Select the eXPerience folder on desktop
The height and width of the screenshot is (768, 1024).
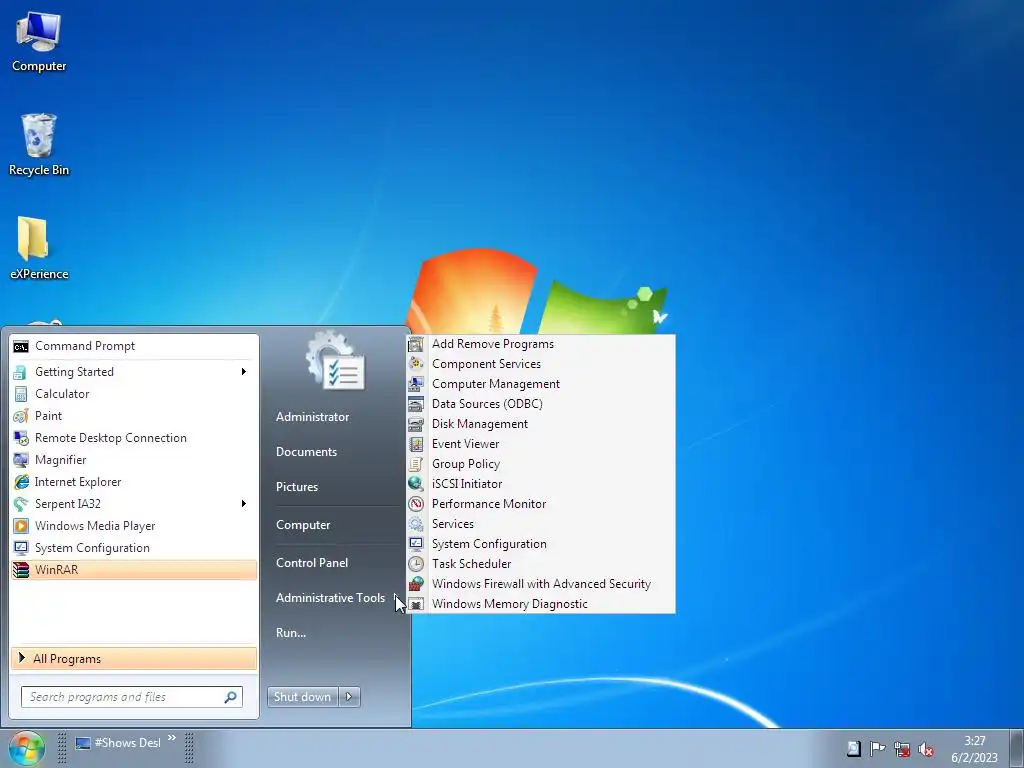point(39,248)
